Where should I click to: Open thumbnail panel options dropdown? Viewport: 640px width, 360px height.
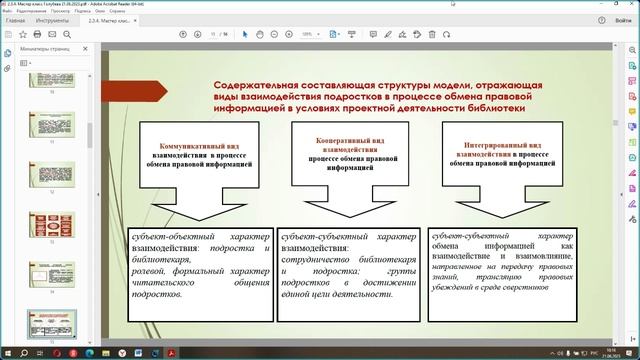tap(25, 63)
